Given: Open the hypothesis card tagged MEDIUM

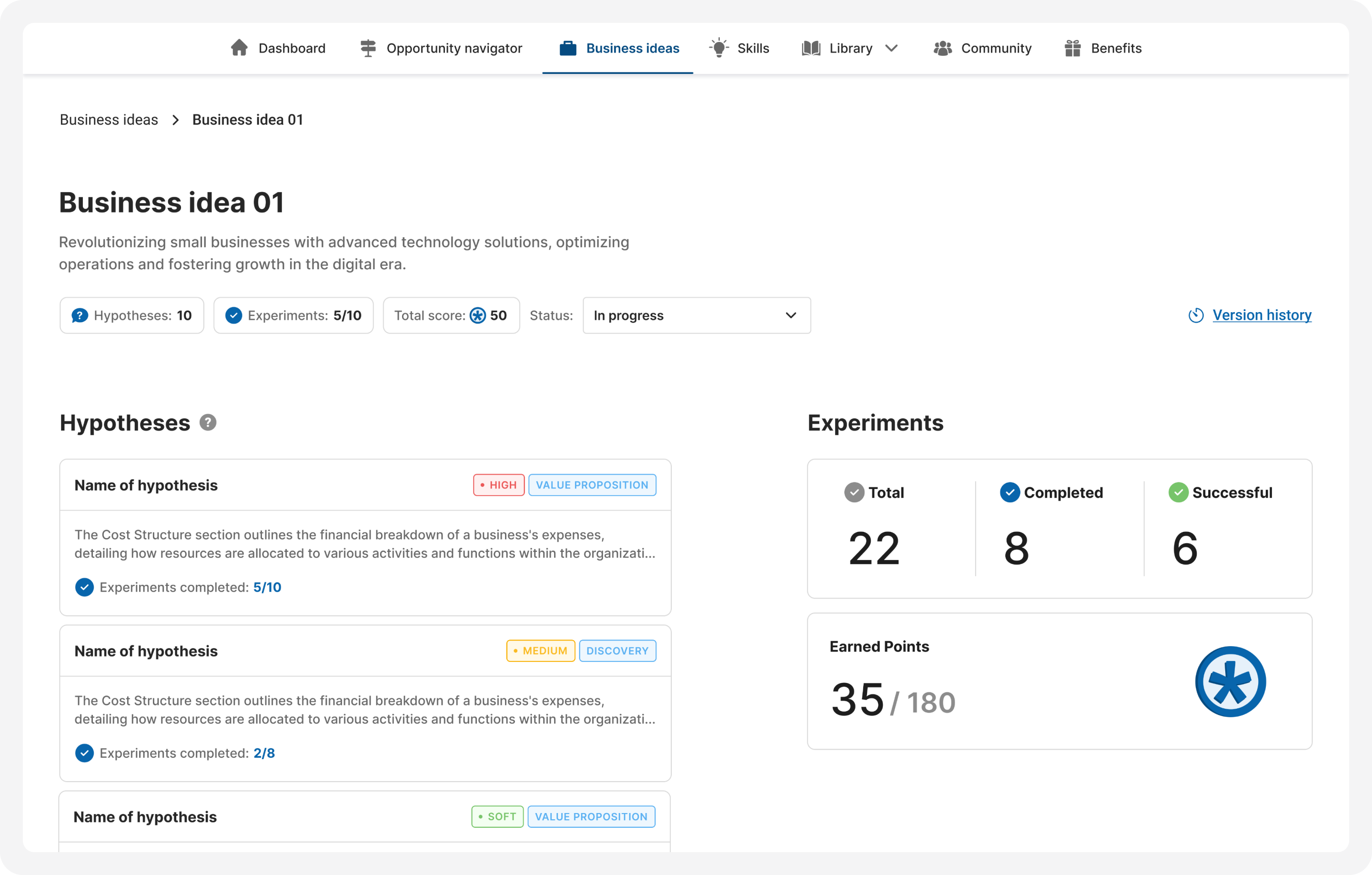Looking at the screenshot, I should pyautogui.click(x=365, y=703).
